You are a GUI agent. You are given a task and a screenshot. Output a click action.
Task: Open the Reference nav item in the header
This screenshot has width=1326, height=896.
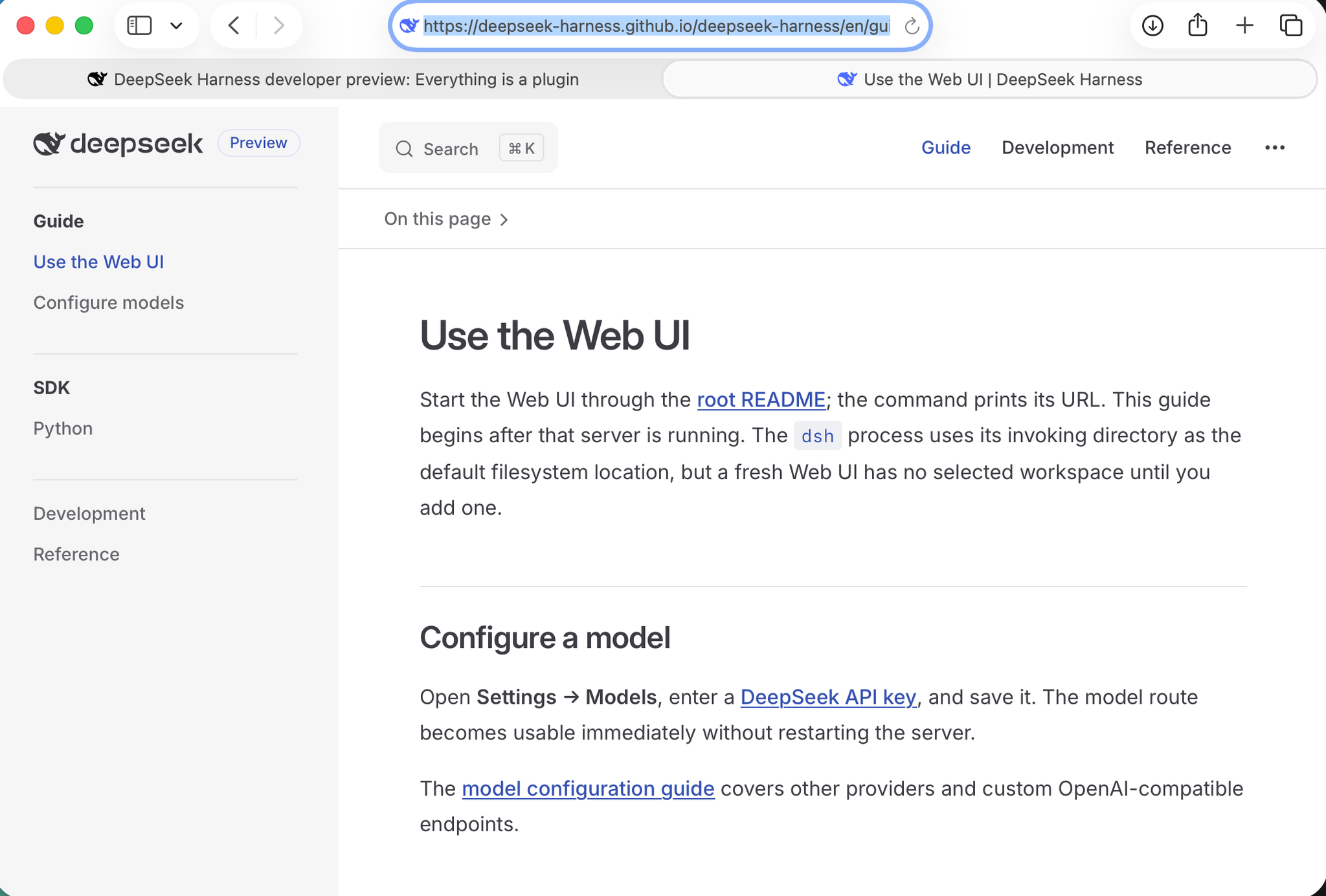(1187, 148)
